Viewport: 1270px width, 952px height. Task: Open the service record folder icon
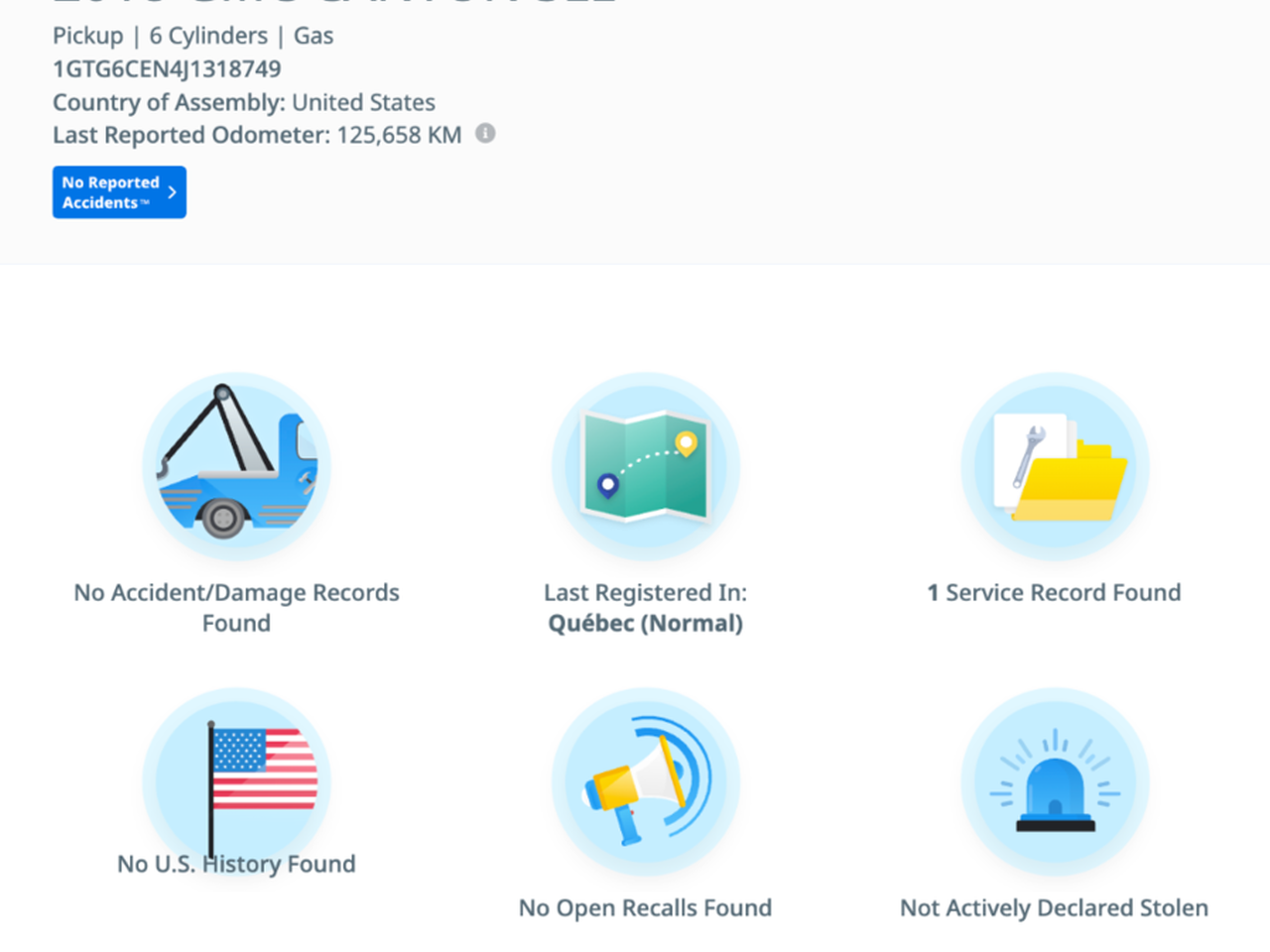pos(1055,466)
